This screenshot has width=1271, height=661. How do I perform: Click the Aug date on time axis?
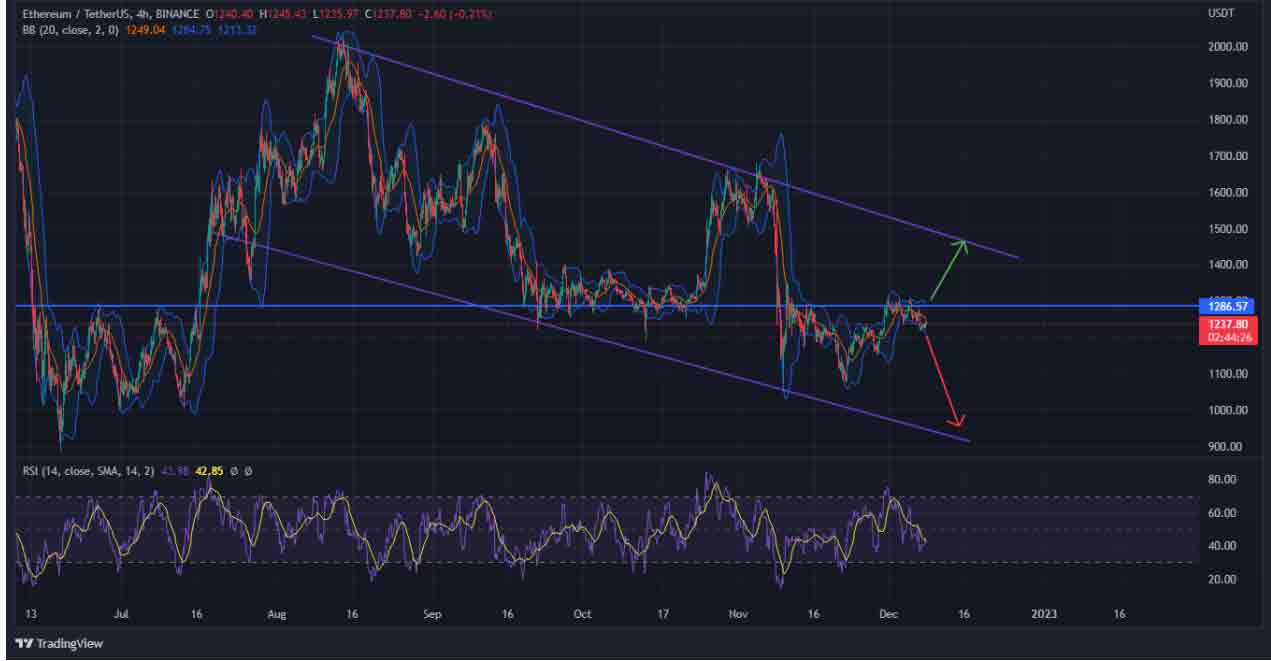click(x=278, y=614)
